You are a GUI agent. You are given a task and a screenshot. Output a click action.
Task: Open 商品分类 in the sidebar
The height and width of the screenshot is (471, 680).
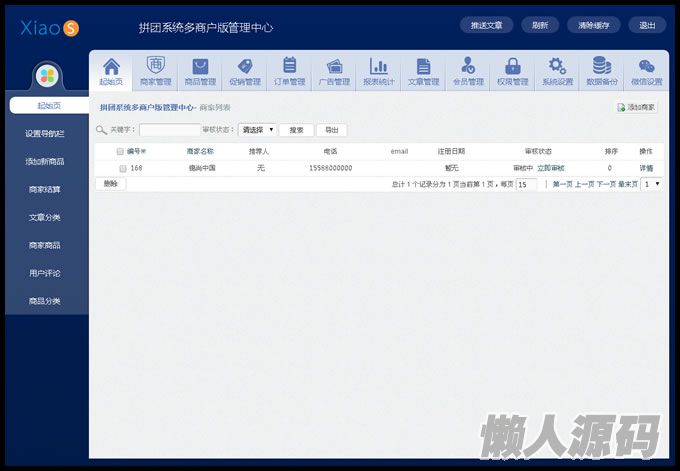pyautogui.click(x=45, y=301)
